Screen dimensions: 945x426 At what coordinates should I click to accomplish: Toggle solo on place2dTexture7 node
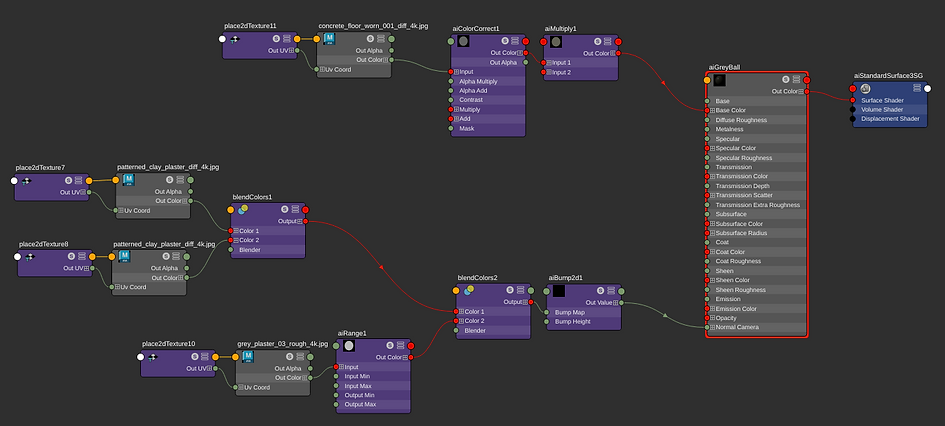[x=68, y=180]
